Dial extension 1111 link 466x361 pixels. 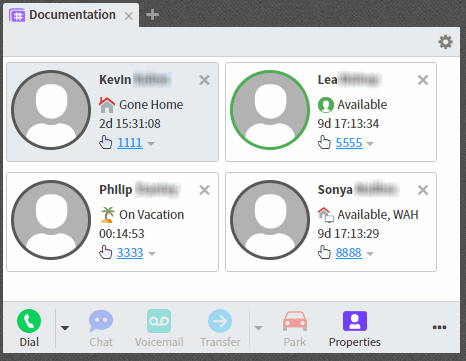click(130, 143)
